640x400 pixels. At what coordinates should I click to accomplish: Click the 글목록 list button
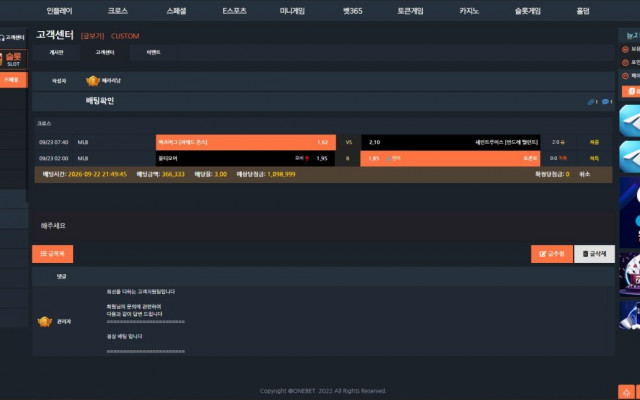tap(53, 254)
